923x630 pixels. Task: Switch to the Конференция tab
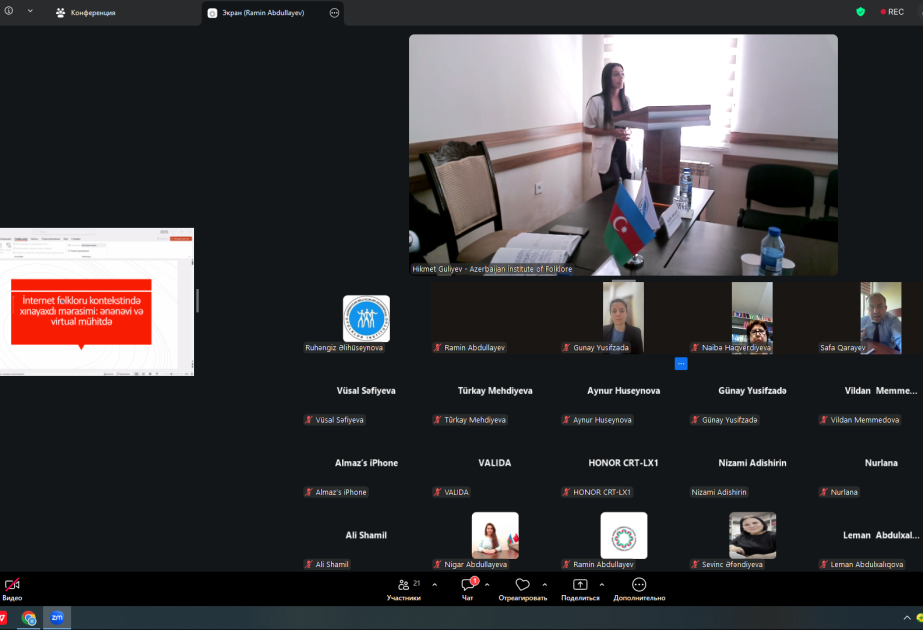click(85, 12)
